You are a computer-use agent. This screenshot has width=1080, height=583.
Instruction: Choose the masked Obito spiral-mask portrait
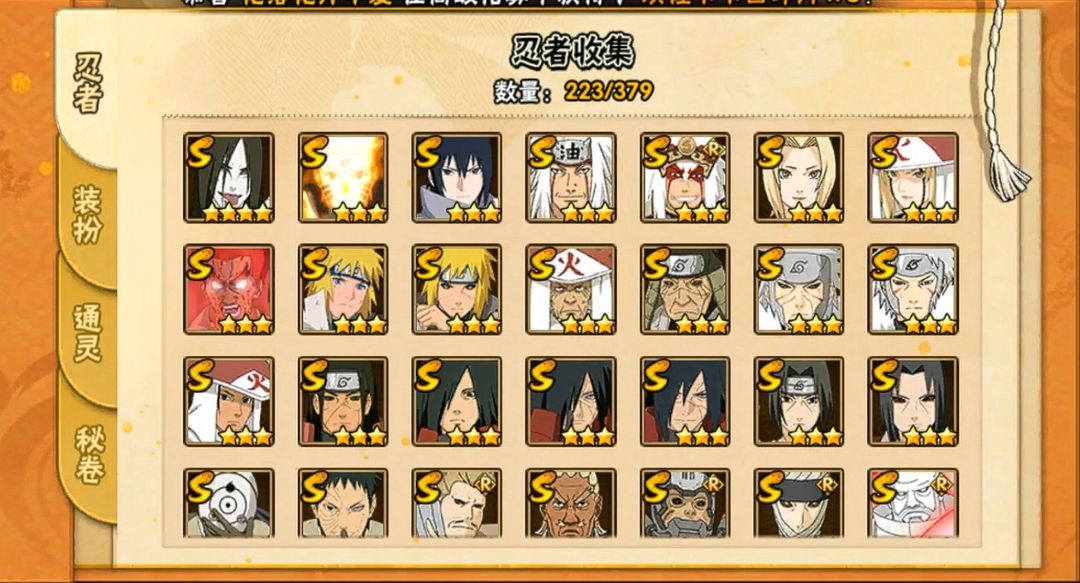click(229, 504)
